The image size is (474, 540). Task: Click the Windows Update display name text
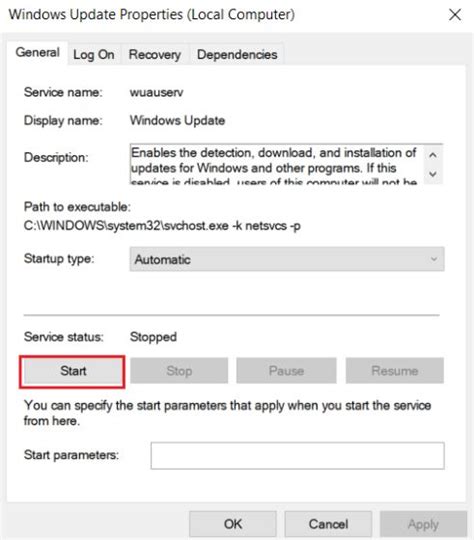tap(177, 121)
